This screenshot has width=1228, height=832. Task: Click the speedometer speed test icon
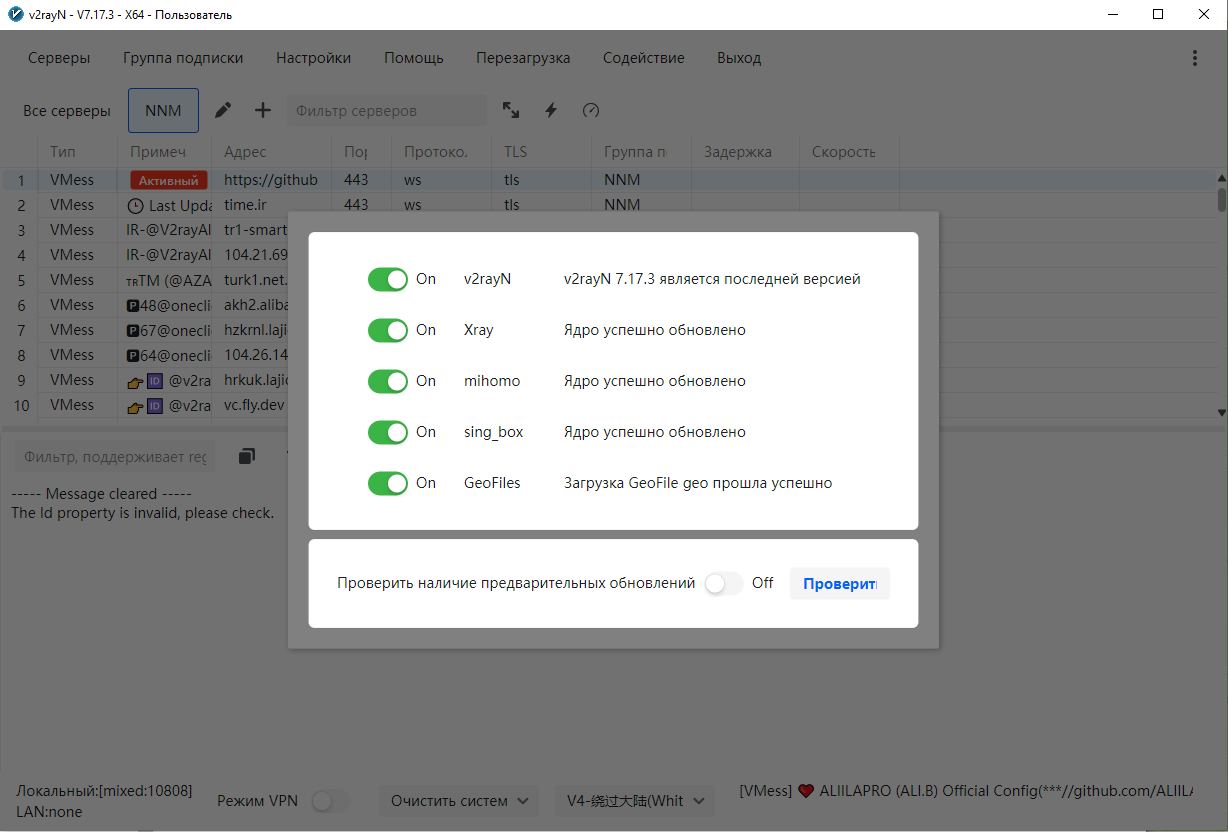click(591, 110)
